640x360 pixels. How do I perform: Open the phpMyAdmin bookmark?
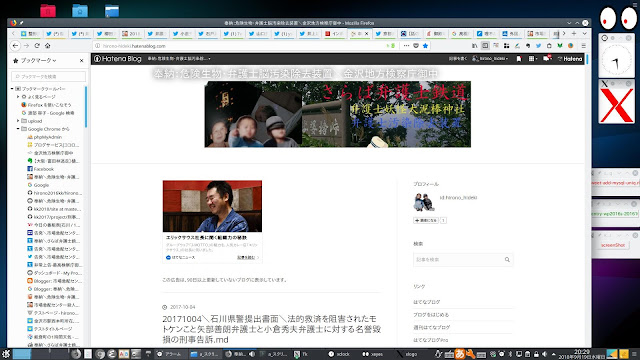click(44, 137)
